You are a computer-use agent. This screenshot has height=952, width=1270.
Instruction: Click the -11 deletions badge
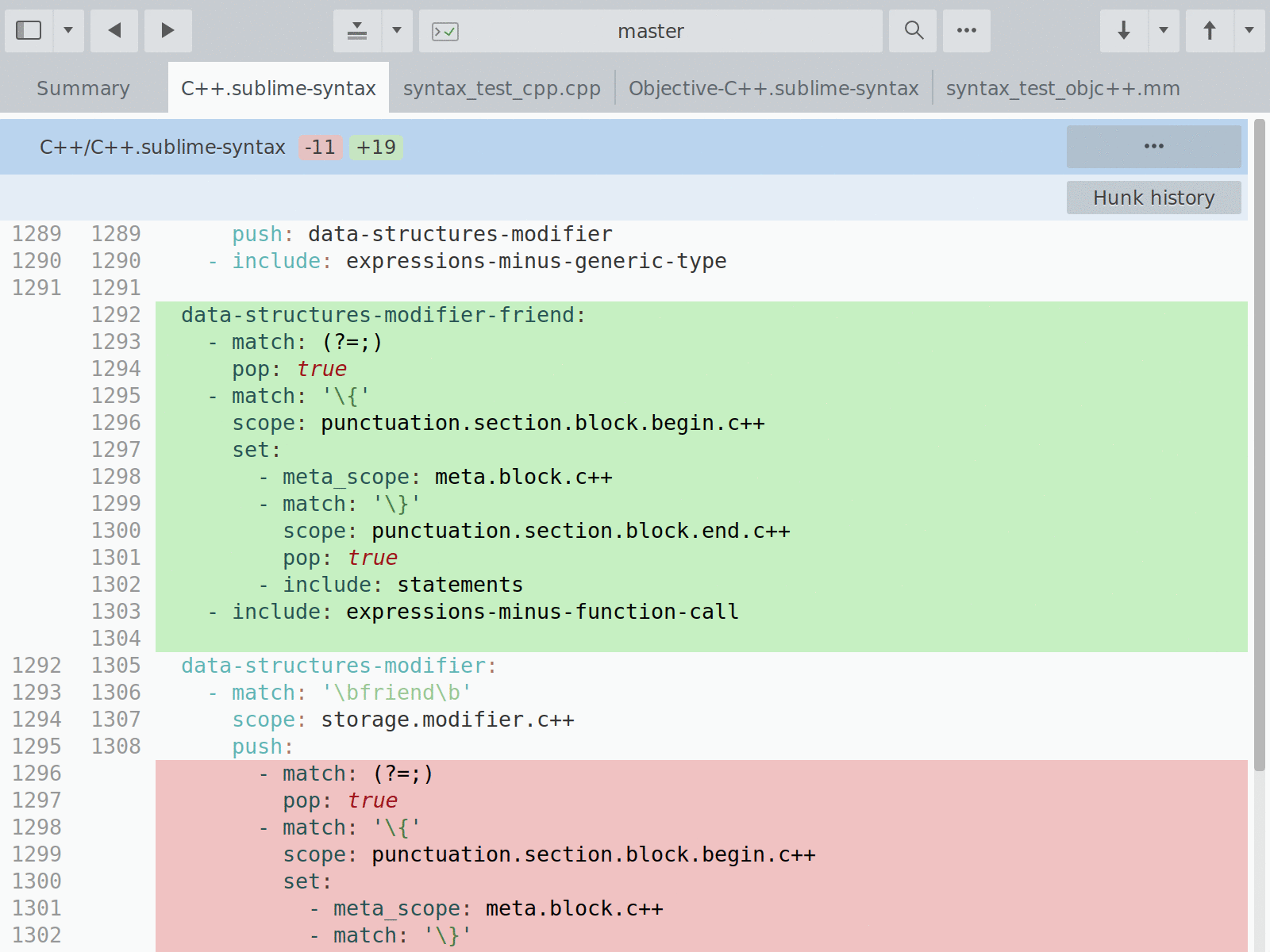(321, 148)
